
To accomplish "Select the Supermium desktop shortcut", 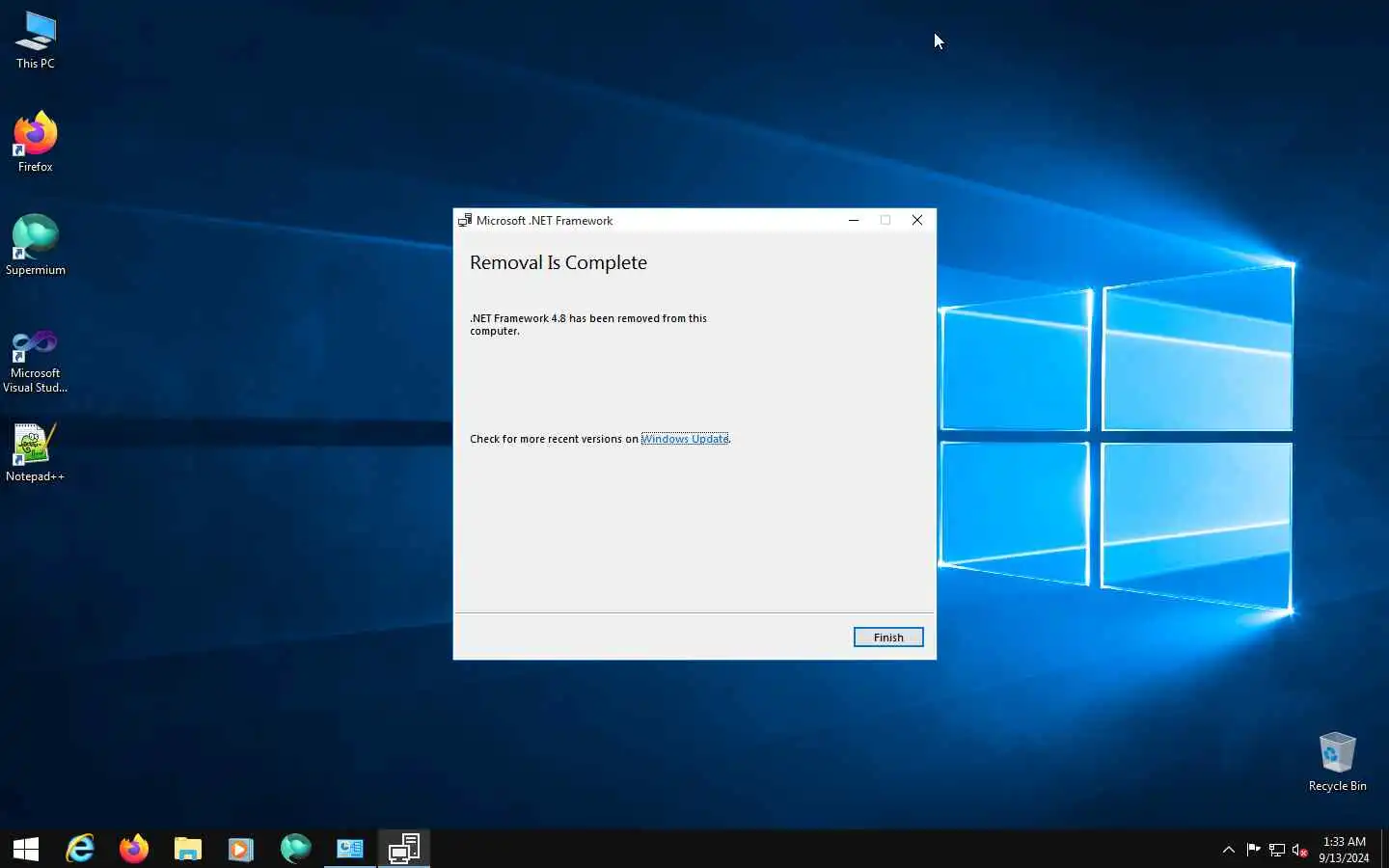I will click(36, 246).
